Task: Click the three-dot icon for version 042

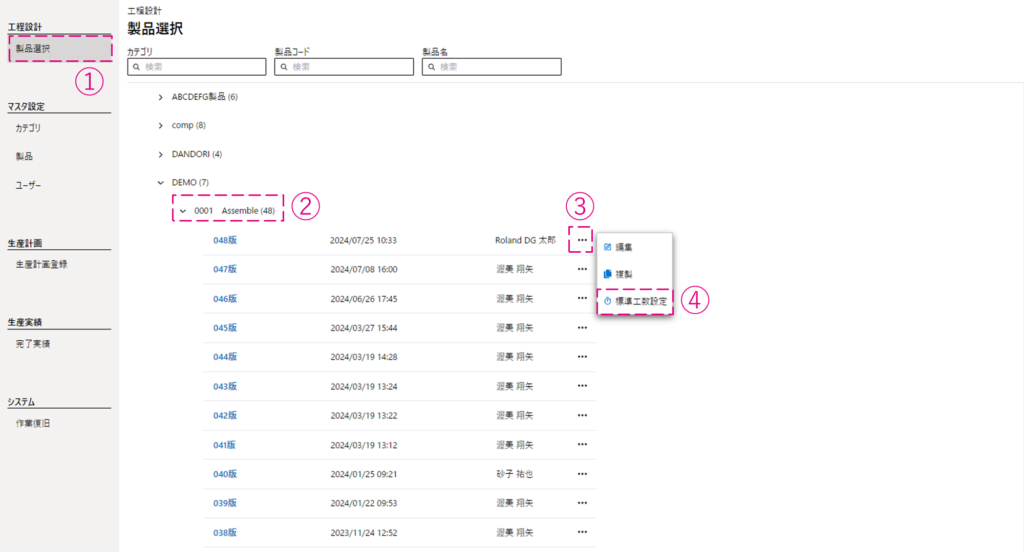Action: (581, 415)
